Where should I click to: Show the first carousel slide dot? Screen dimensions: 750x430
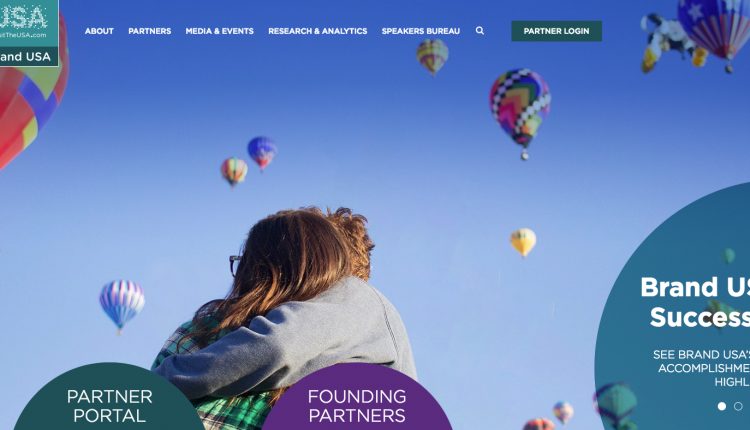tap(722, 406)
